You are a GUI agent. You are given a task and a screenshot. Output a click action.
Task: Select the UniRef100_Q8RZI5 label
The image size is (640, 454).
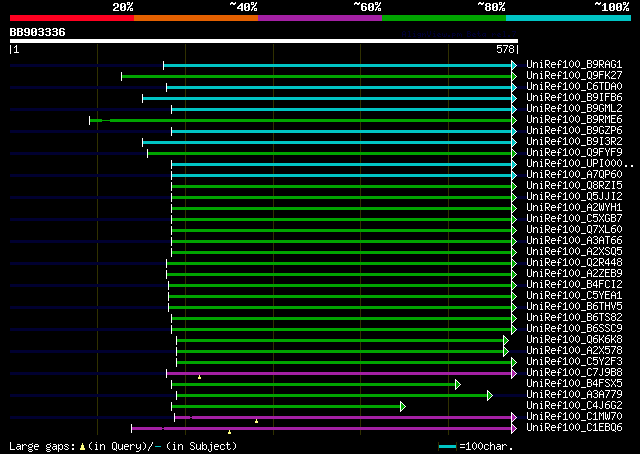click(574, 186)
